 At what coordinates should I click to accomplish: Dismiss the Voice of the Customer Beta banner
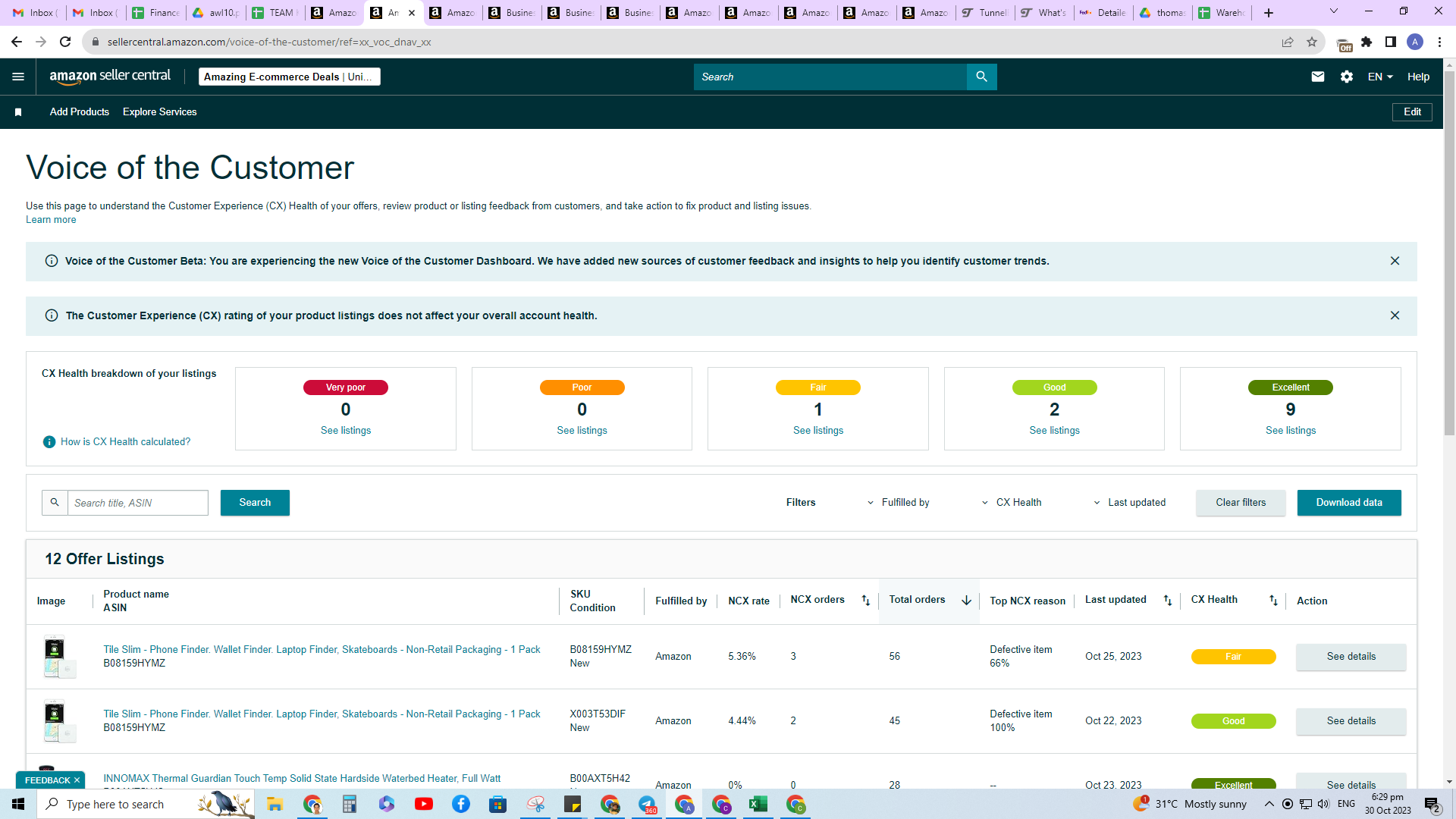click(x=1395, y=261)
